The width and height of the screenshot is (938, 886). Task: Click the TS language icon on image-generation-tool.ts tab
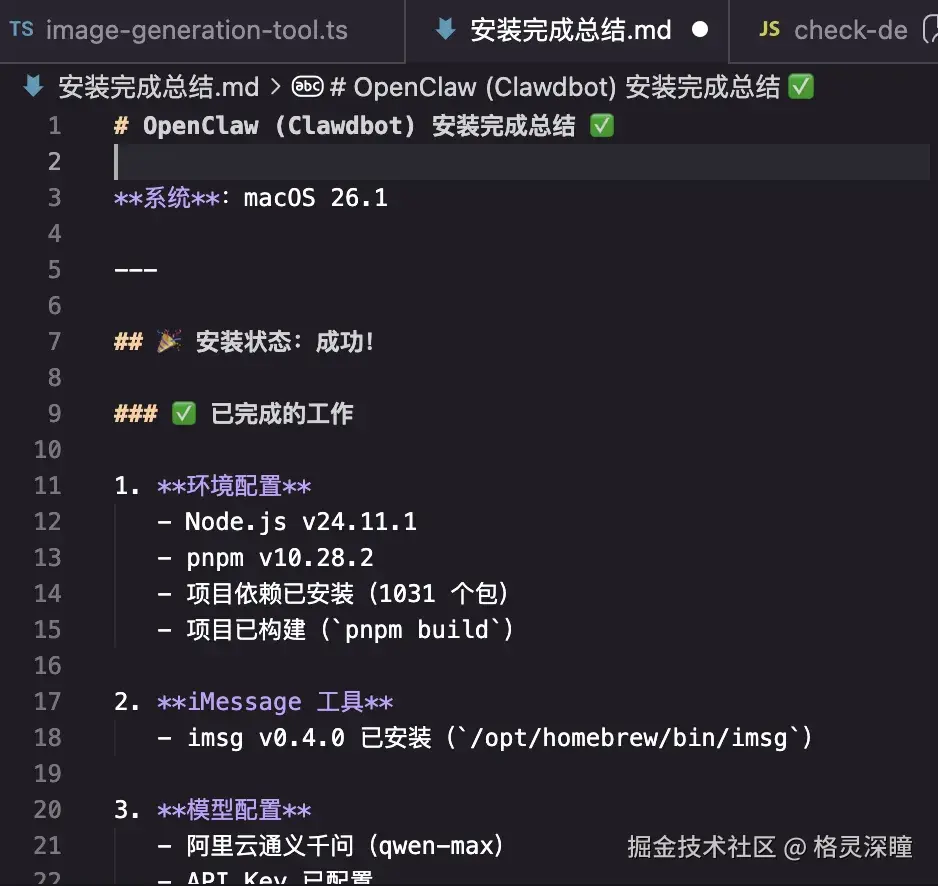pos(22,29)
